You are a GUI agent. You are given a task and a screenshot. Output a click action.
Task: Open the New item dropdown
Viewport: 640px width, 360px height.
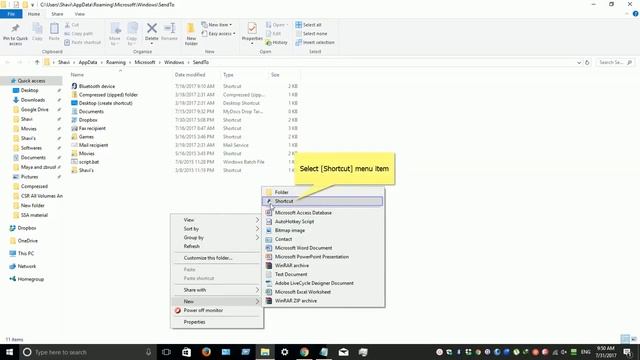pyautogui.click(x=217, y=25)
